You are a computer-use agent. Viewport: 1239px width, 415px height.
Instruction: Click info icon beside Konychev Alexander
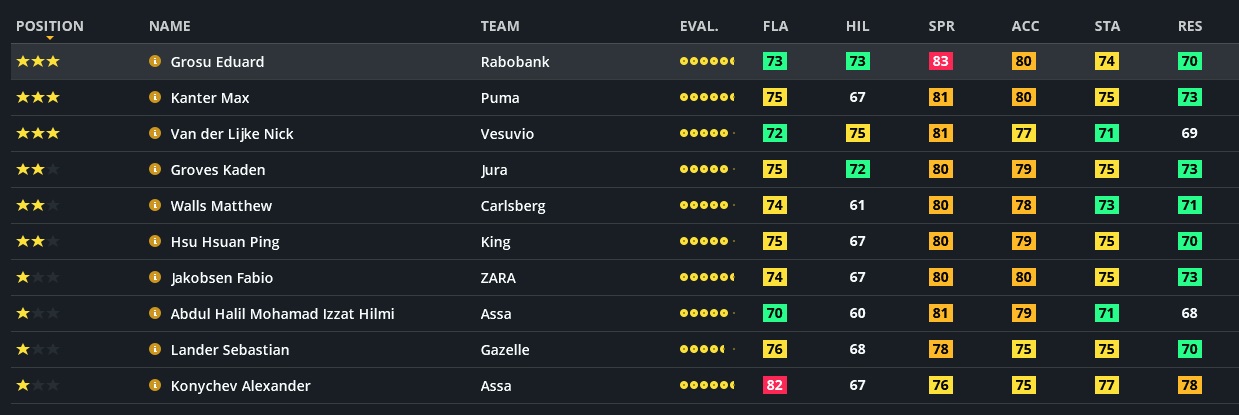click(x=155, y=386)
